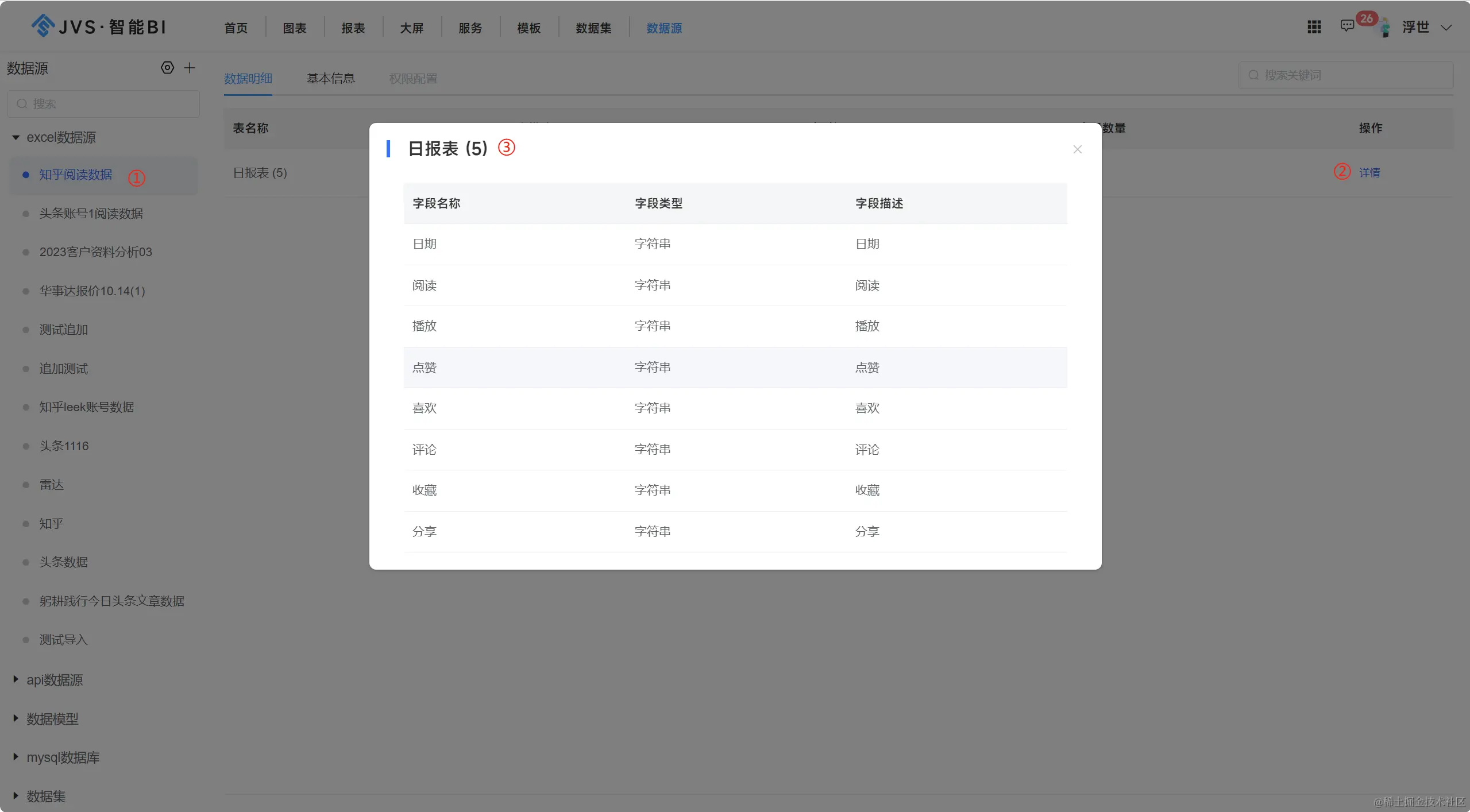This screenshot has height=812, width=1470.
Task: Close the 日报表 (5) detail dialog
Action: pos(1077,149)
